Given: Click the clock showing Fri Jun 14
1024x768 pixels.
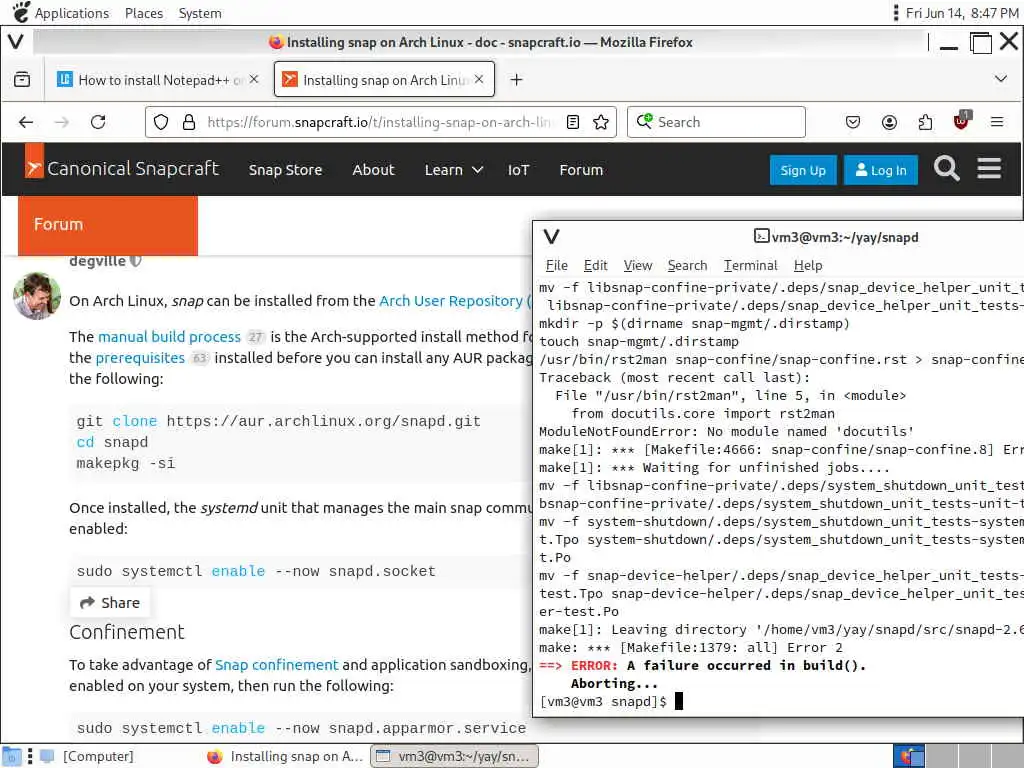Looking at the screenshot, I should (962, 13).
